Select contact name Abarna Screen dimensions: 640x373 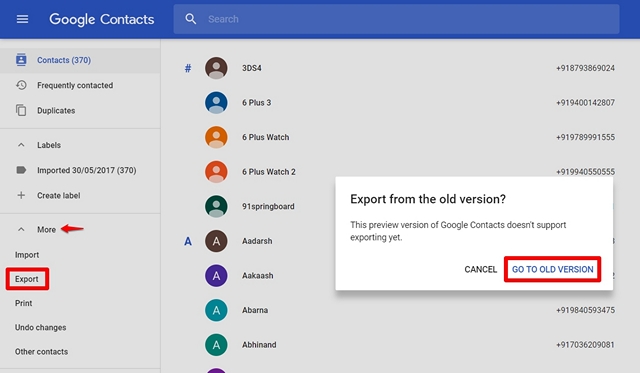coord(255,310)
